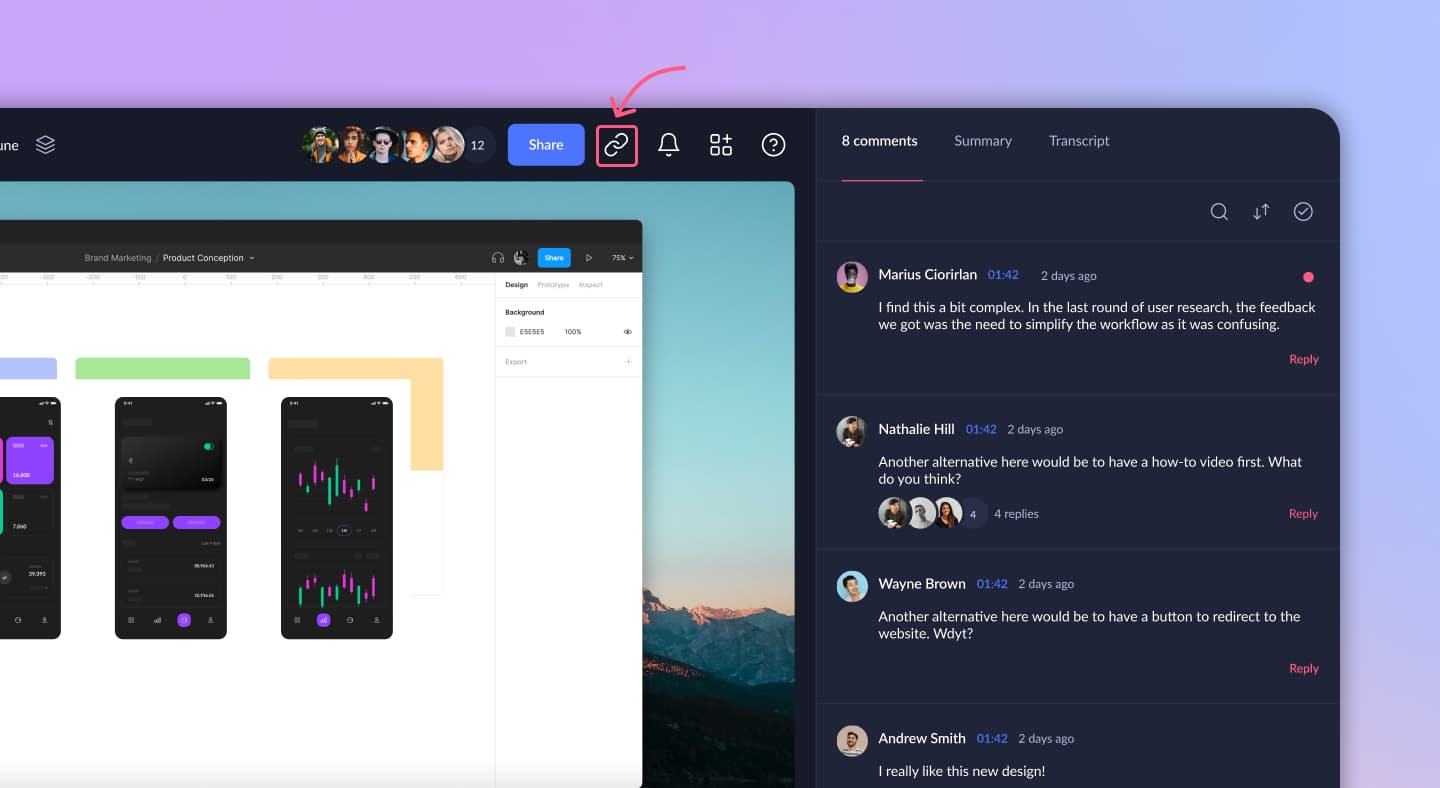The width and height of the screenshot is (1440, 788).
Task: Click the E5E5E5 background color swatch
Action: 510,332
